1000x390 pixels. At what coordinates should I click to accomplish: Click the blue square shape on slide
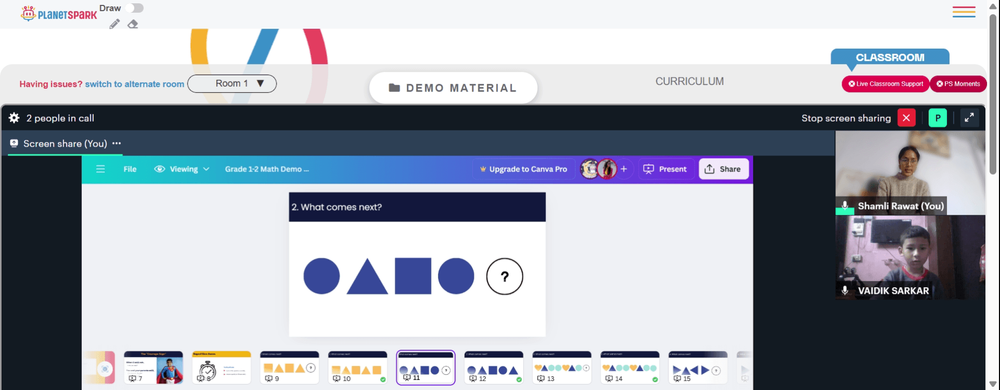pos(413,276)
